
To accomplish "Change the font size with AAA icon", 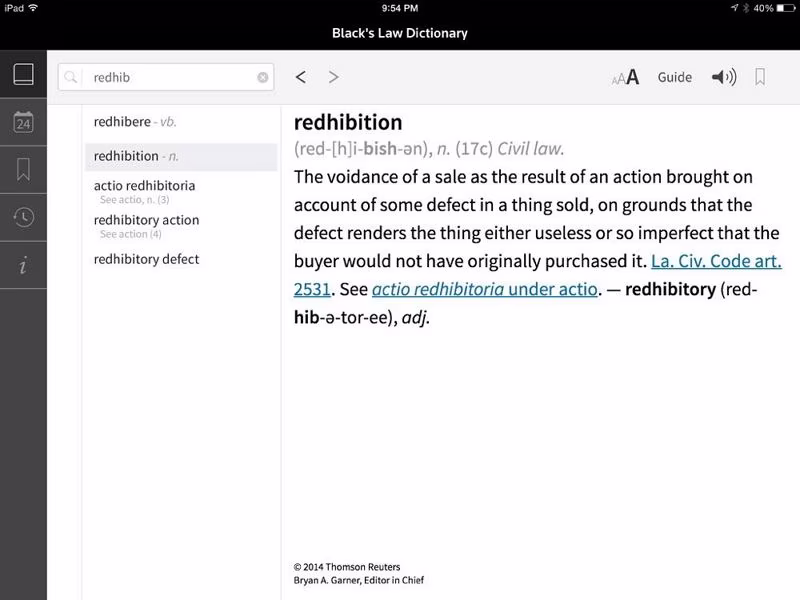I will (x=626, y=78).
